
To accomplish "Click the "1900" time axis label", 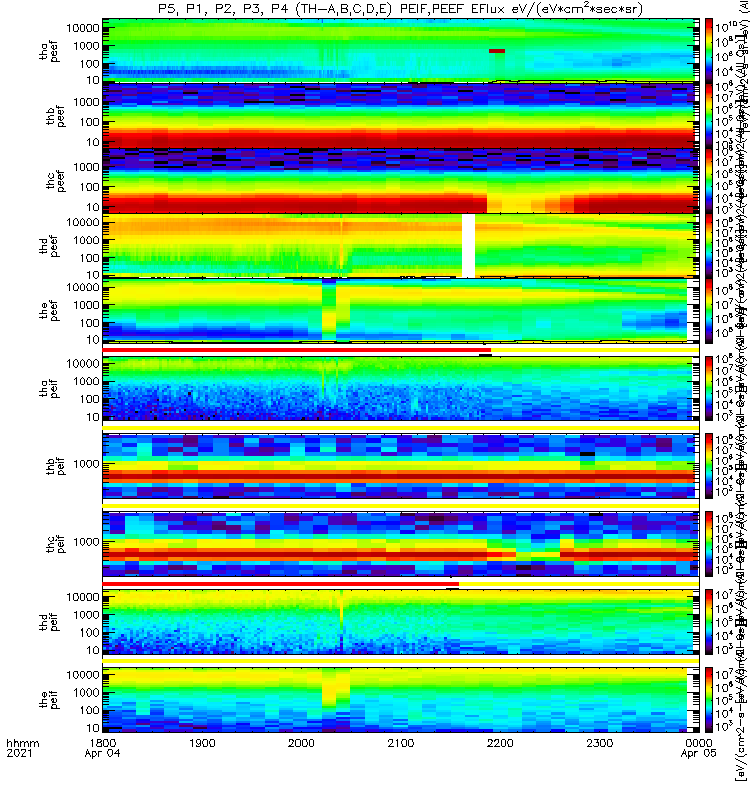I will click(202, 743).
